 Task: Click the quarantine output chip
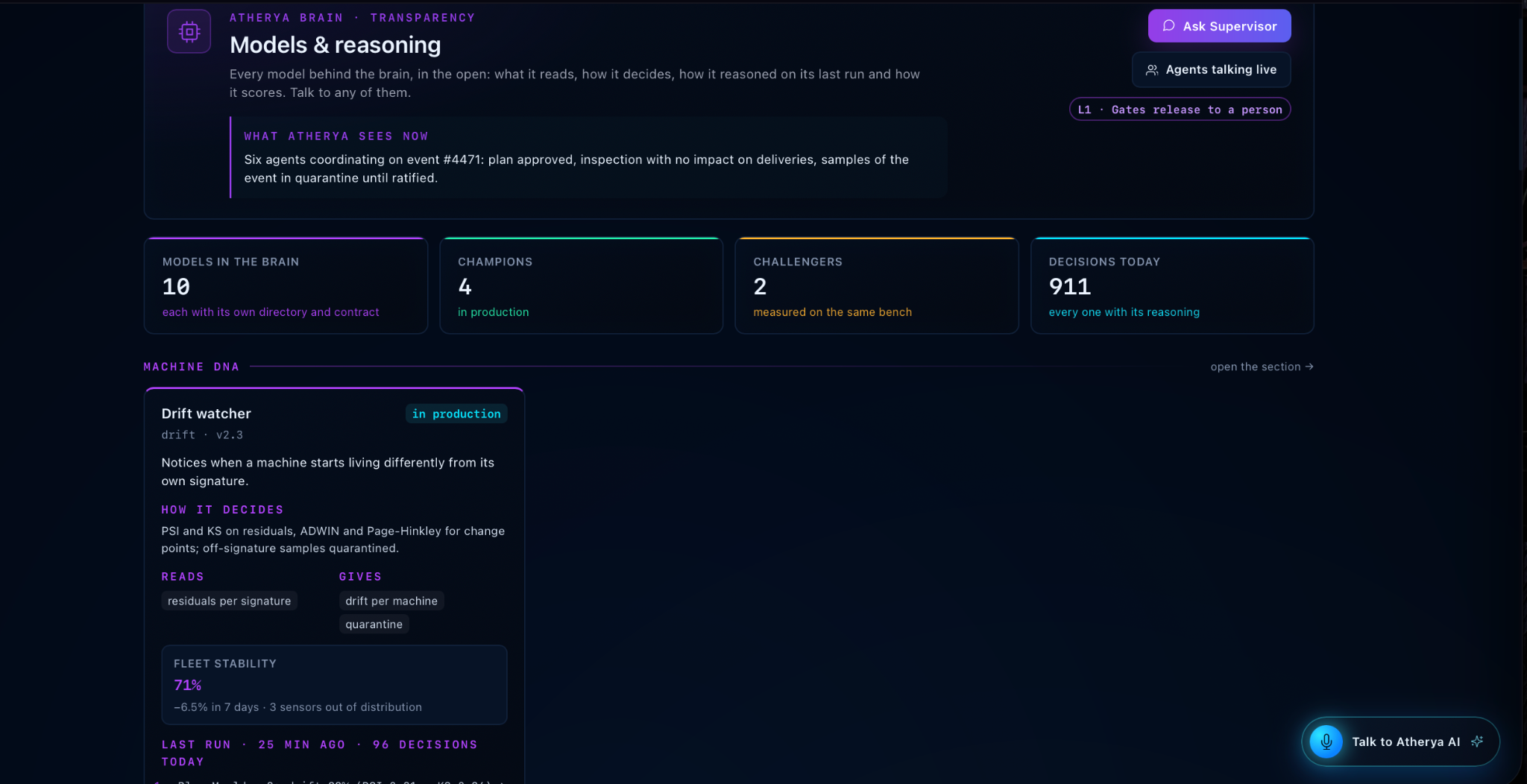[x=374, y=625]
